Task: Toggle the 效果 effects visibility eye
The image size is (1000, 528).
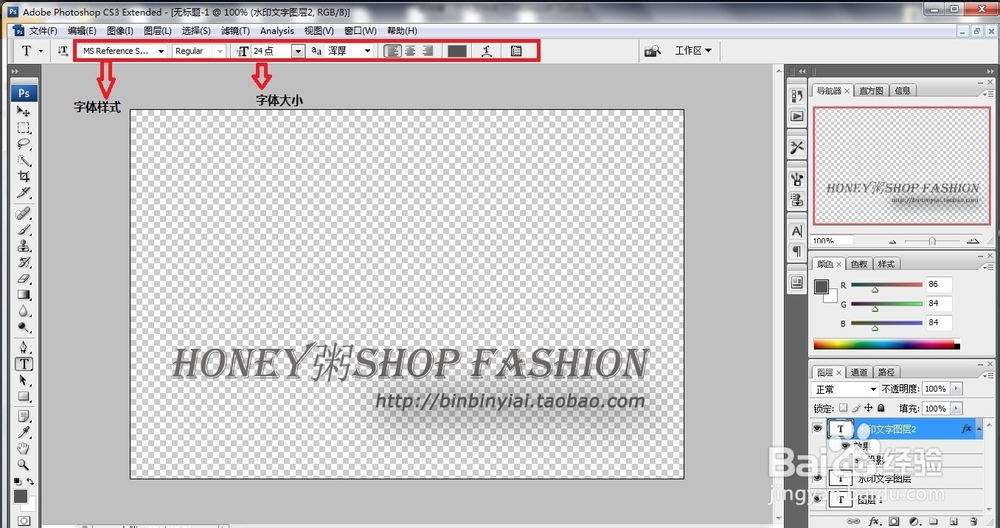Action: tap(845, 446)
